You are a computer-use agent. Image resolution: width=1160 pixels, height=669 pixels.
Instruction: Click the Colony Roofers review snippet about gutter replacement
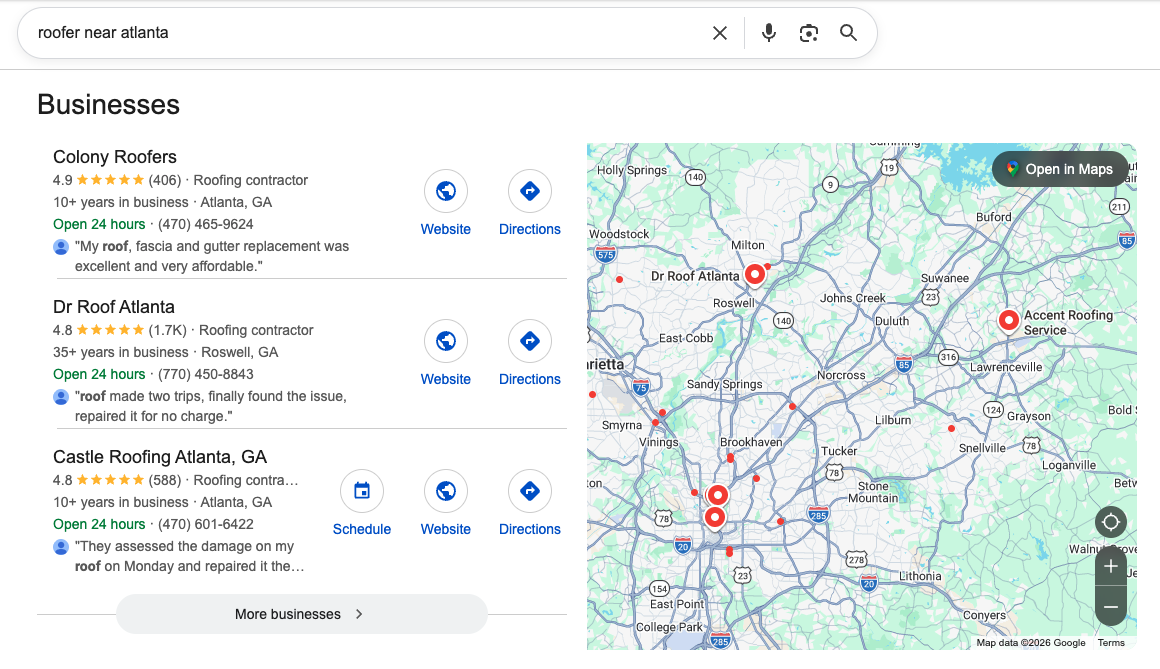tap(212, 256)
